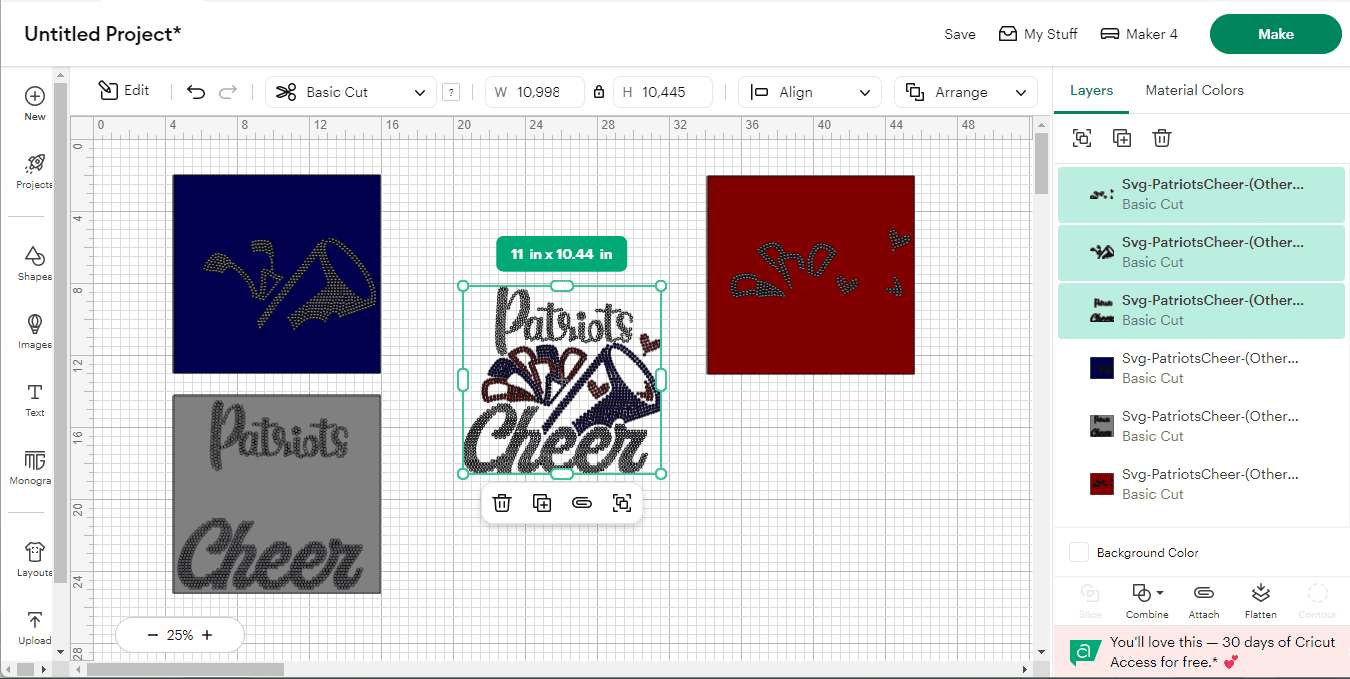Expand the Combine menu
Viewport: 1350px width, 679px height.
tap(1147, 601)
